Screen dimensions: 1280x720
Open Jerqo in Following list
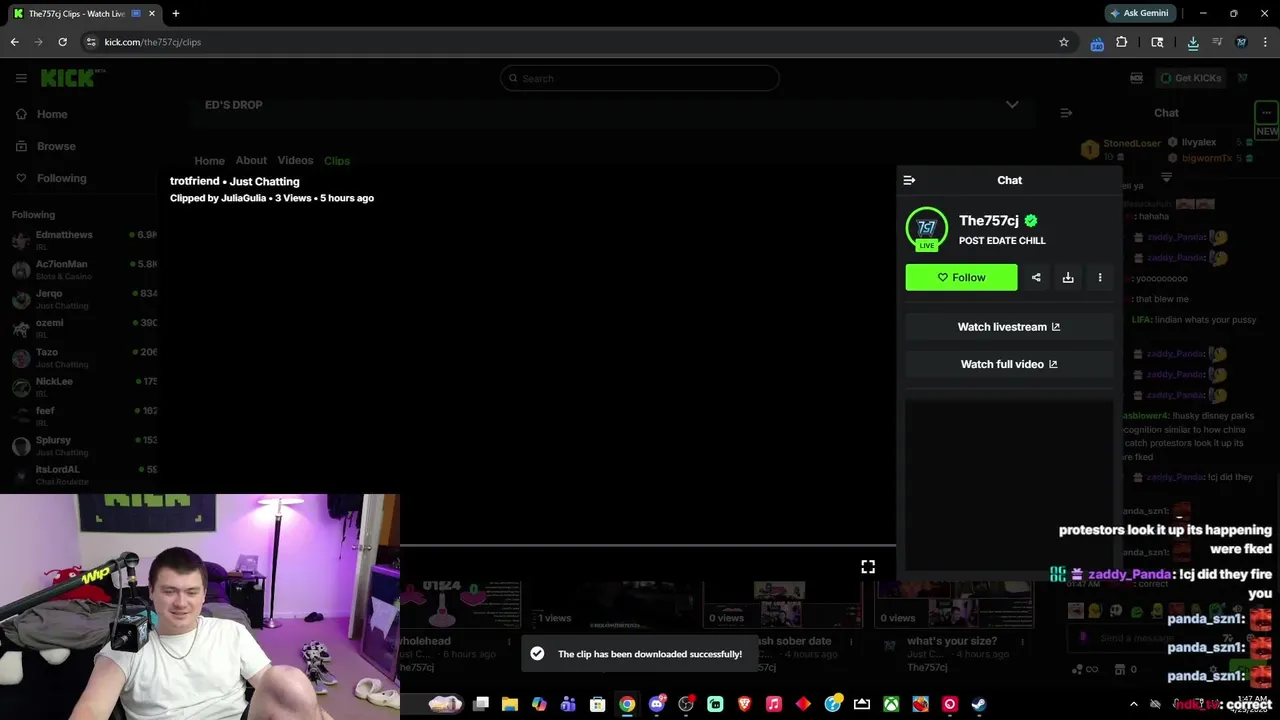(84, 299)
